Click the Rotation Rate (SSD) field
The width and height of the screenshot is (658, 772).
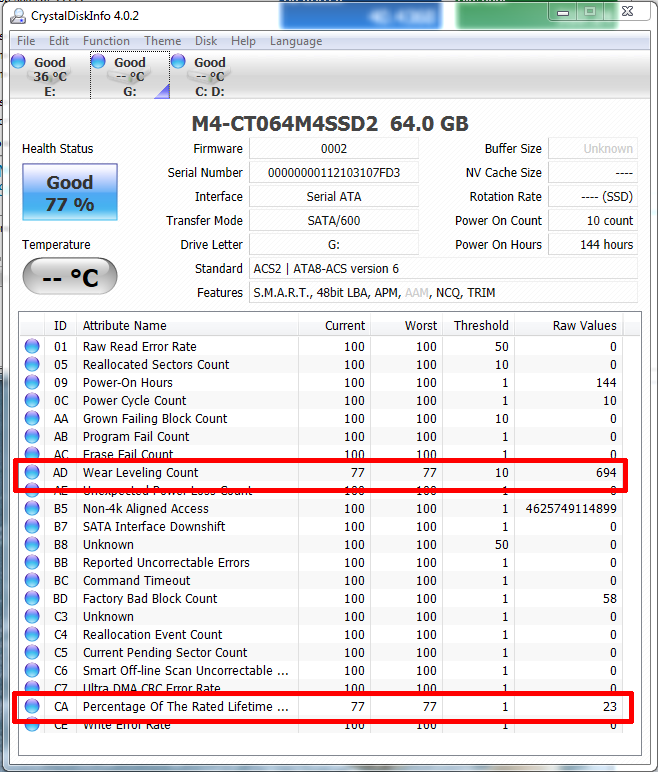593,197
